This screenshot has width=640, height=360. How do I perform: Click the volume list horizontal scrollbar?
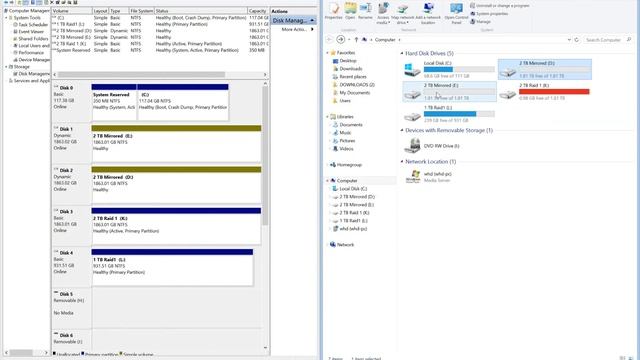(x=141, y=75)
